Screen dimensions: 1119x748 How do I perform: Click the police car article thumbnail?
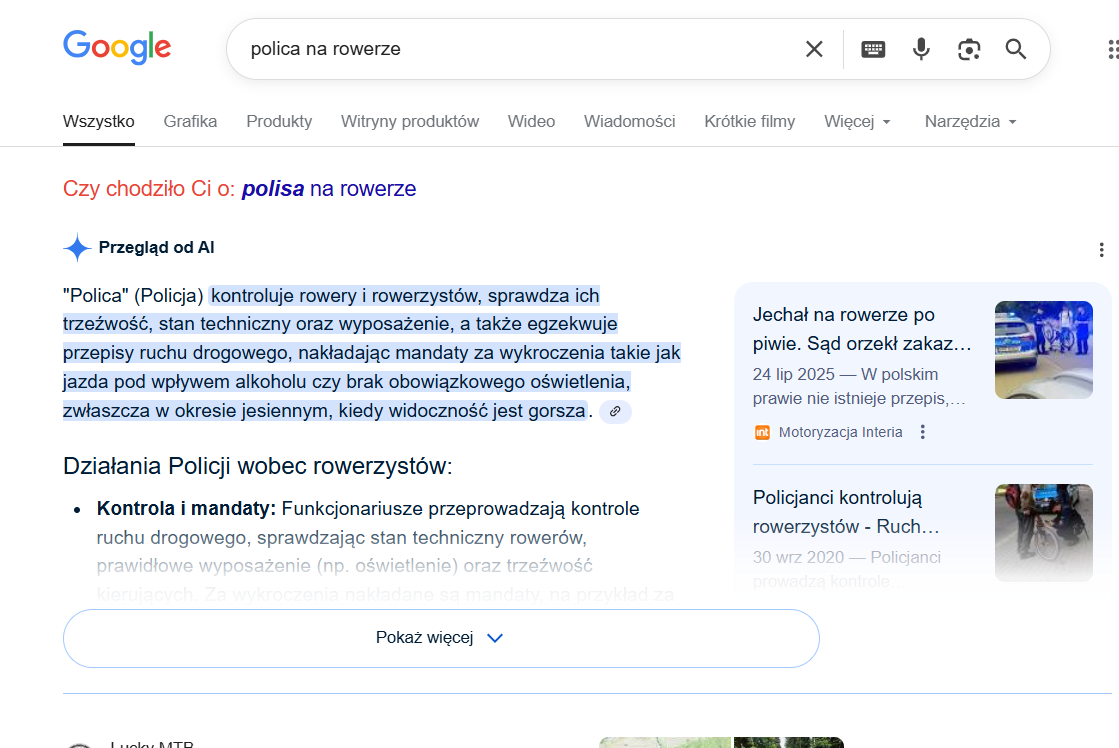coord(1043,350)
